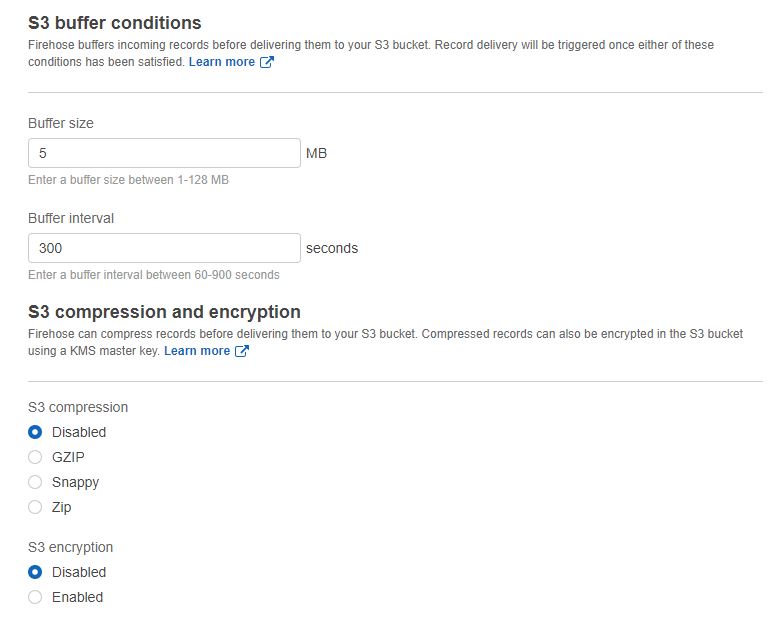Choose GZIP compression option
The height and width of the screenshot is (623, 784).
[36, 457]
